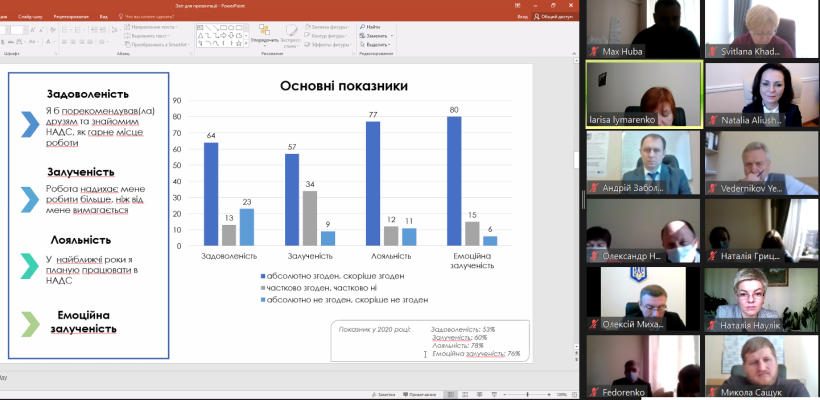The image size is (820, 400).
Task: Justify the paragraph text
Action: (90, 42)
